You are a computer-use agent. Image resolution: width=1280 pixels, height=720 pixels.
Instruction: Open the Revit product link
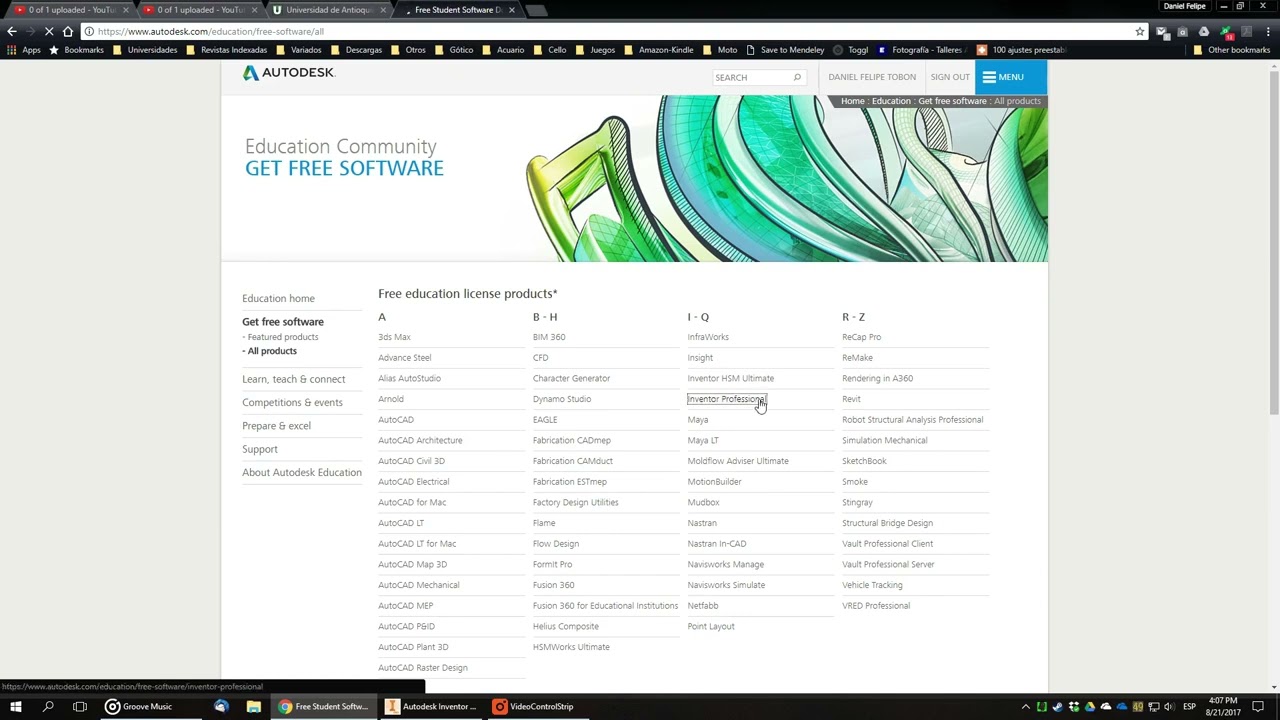point(851,399)
